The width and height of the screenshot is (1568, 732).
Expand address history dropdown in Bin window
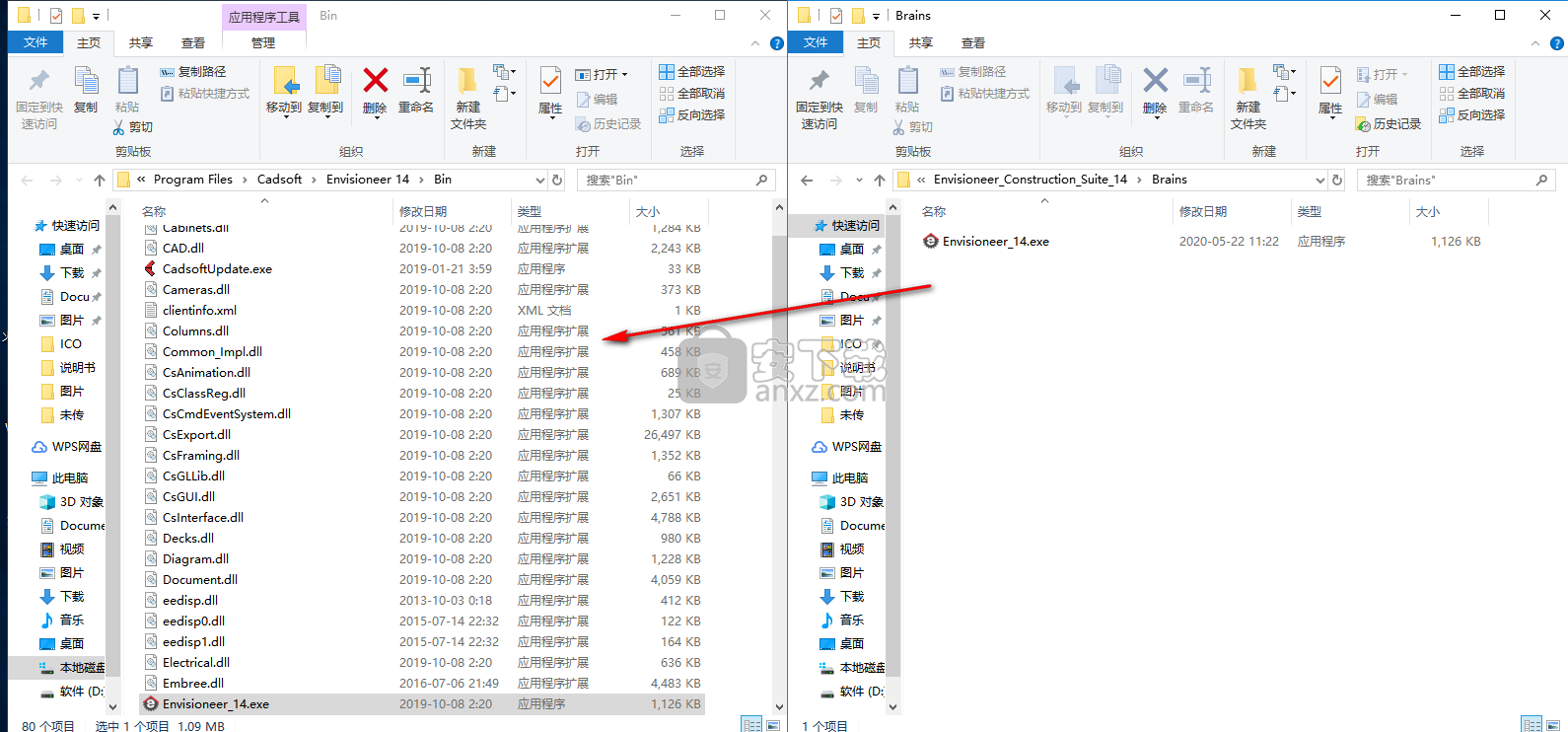click(539, 180)
